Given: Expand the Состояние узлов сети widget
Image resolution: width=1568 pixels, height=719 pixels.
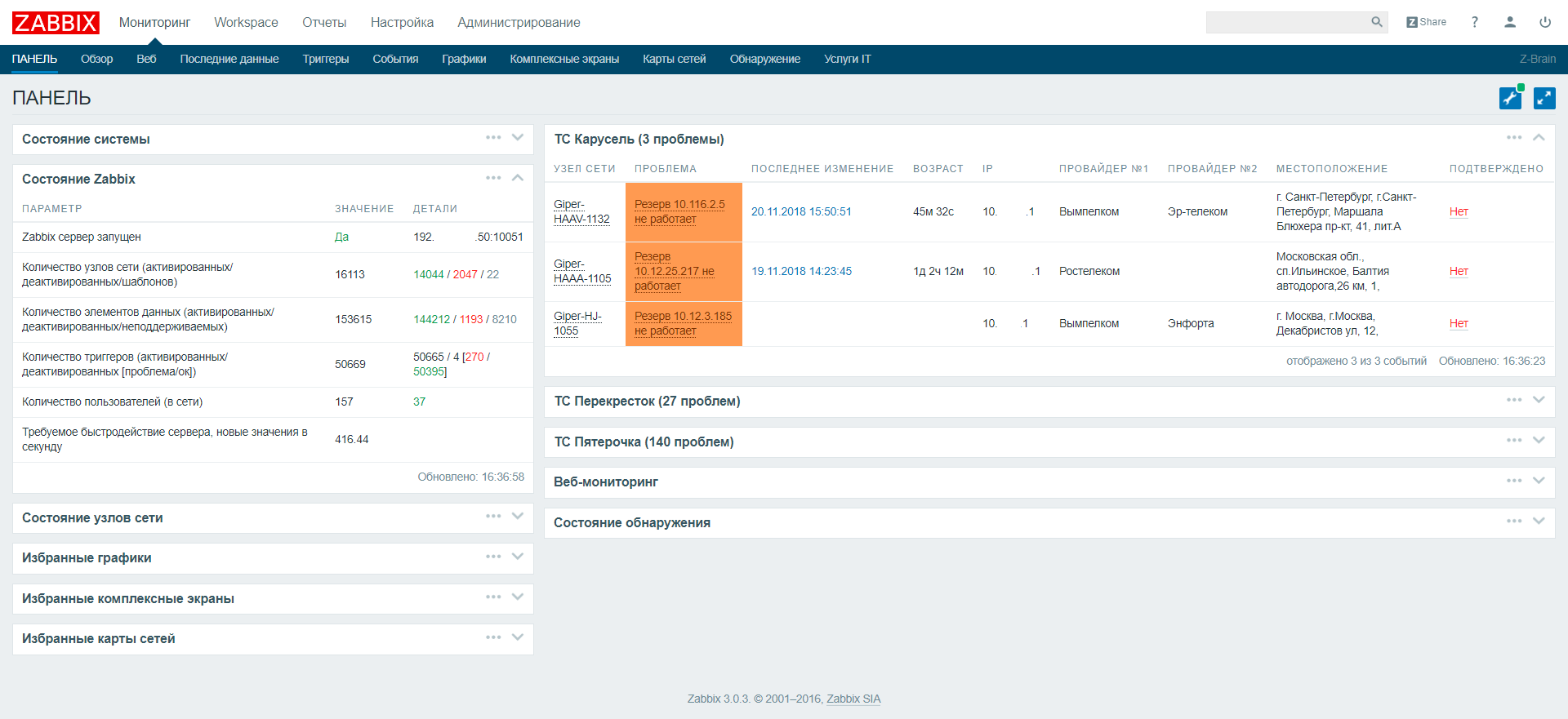Looking at the screenshot, I should point(518,516).
